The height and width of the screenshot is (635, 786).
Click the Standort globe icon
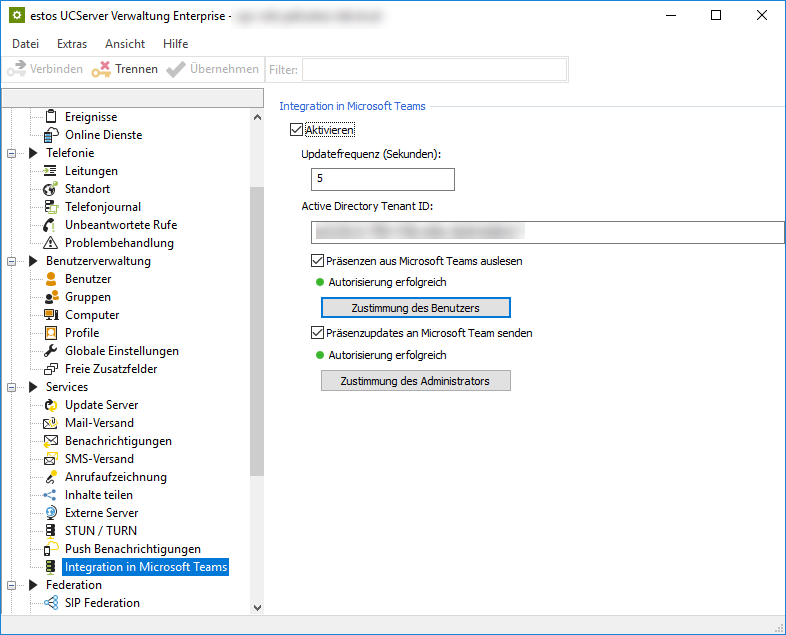[x=51, y=189]
